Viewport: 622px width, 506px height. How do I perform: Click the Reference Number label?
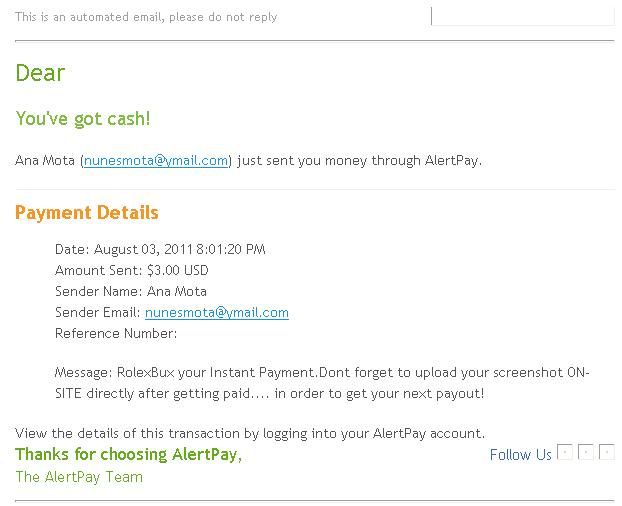(x=116, y=334)
